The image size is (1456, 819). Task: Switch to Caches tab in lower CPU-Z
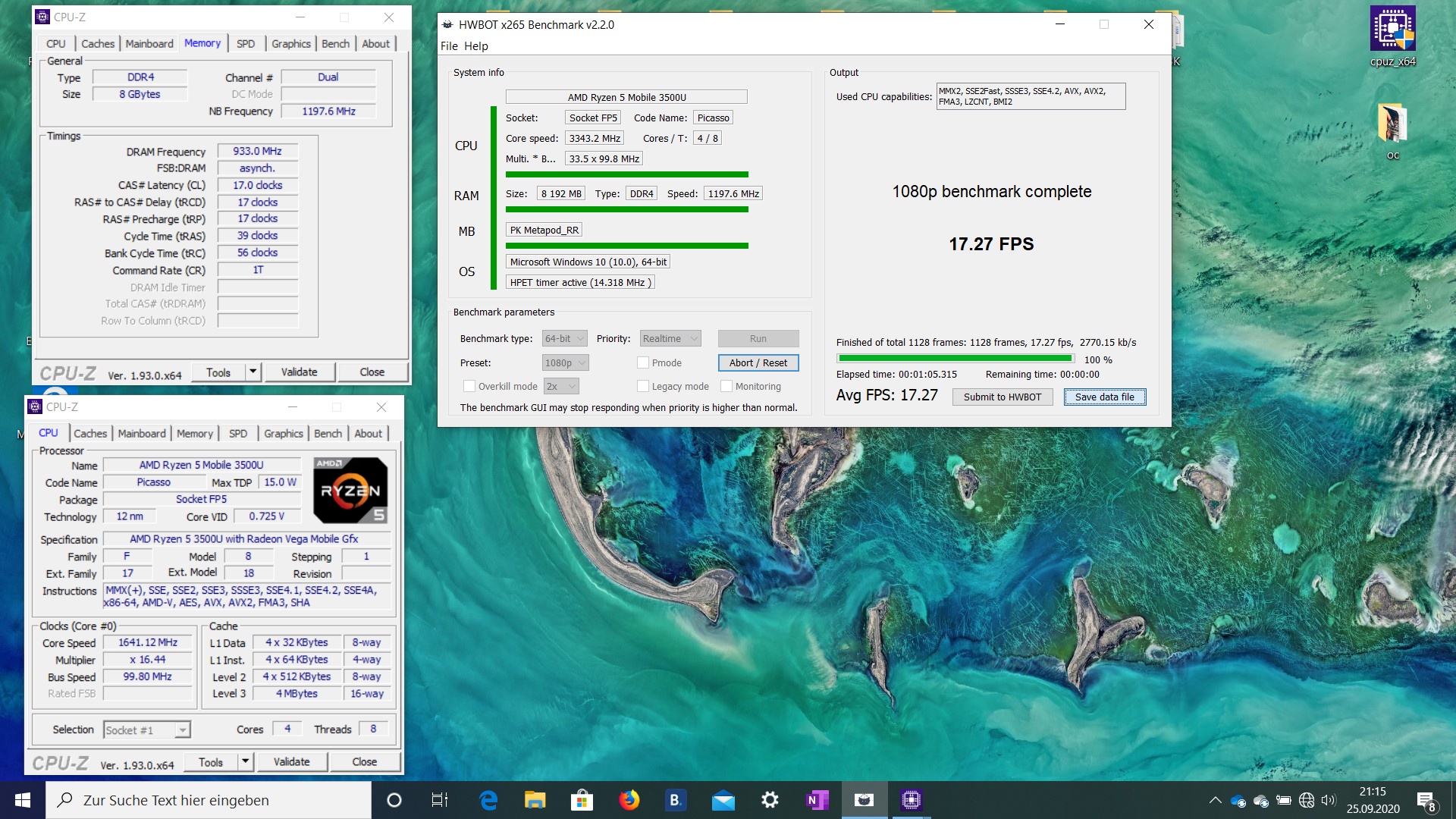click(x=90, y=434)
